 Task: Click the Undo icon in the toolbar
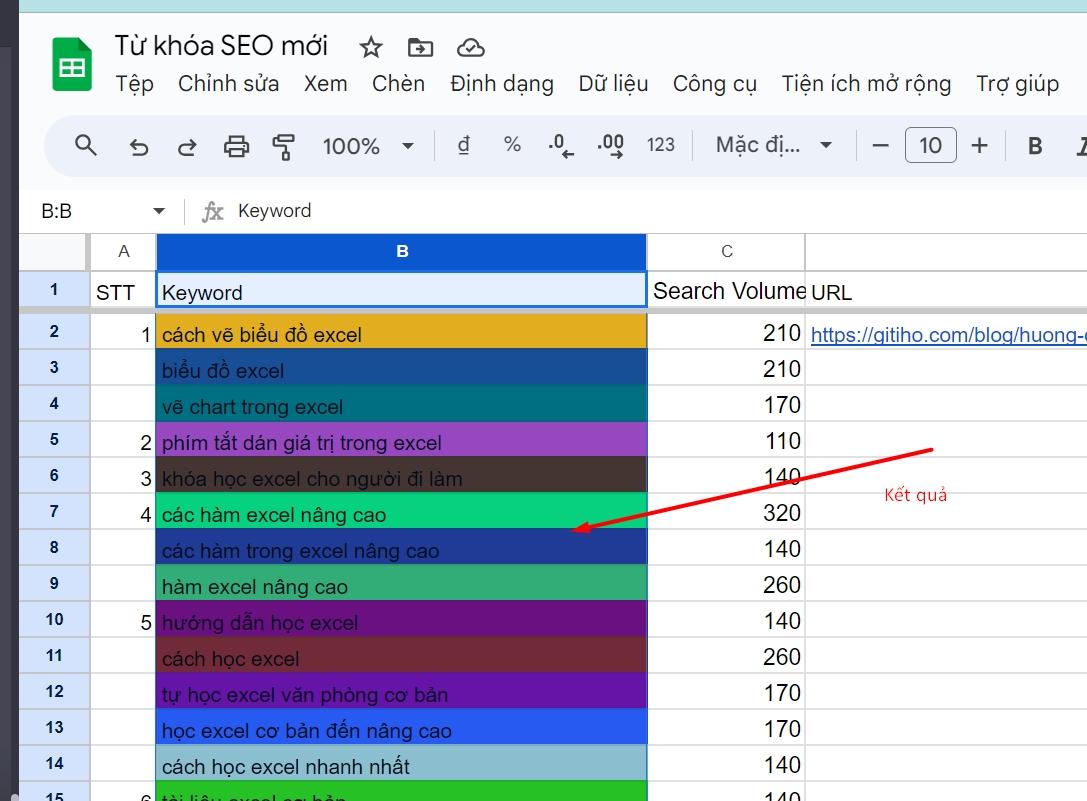pyautogui.click(x=139, y=146)
